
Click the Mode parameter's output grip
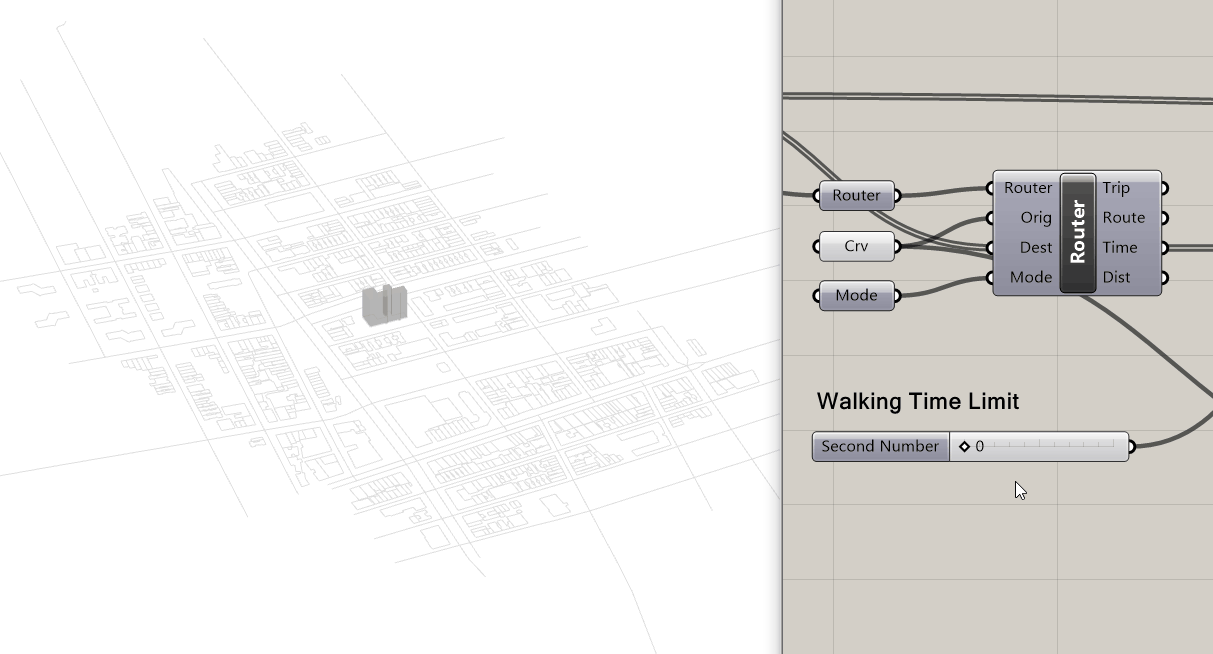click(x=897, y=296)
